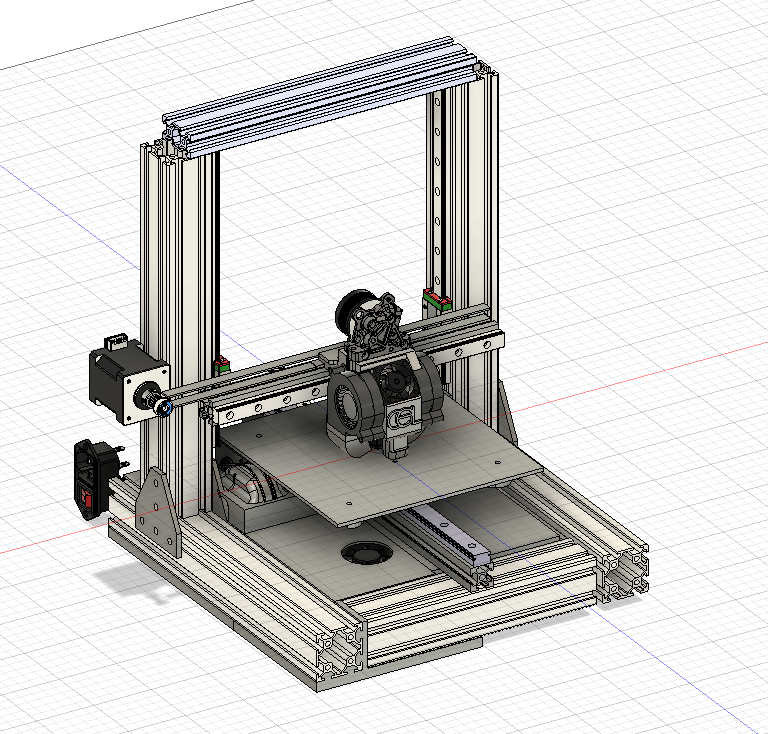Select the right triangular corner bracket

point(507,412)
